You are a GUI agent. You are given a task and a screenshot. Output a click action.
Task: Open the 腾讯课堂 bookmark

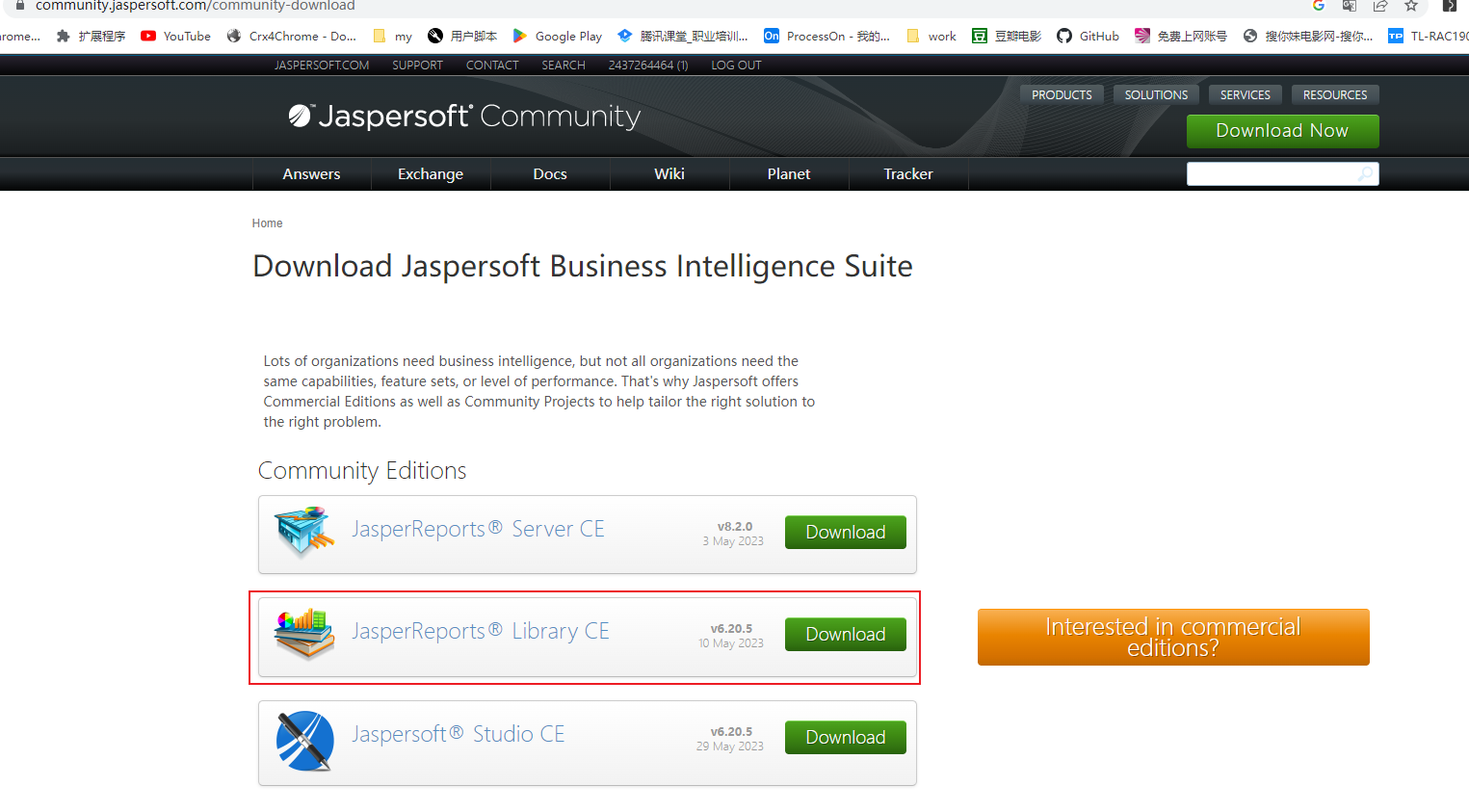[683, 36]
